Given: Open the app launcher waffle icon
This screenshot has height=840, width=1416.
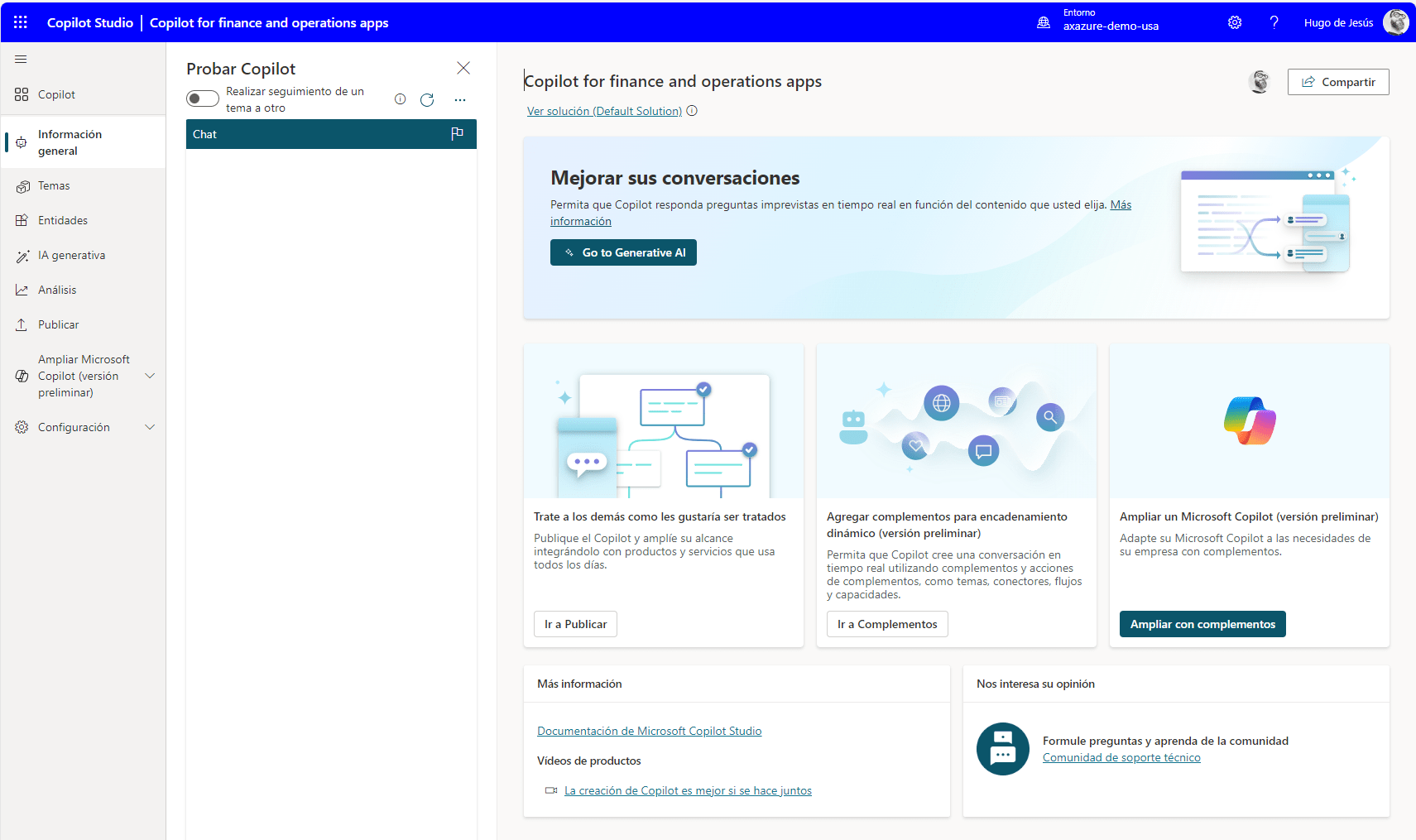Looking at the screenshot, I should [21, 22].
